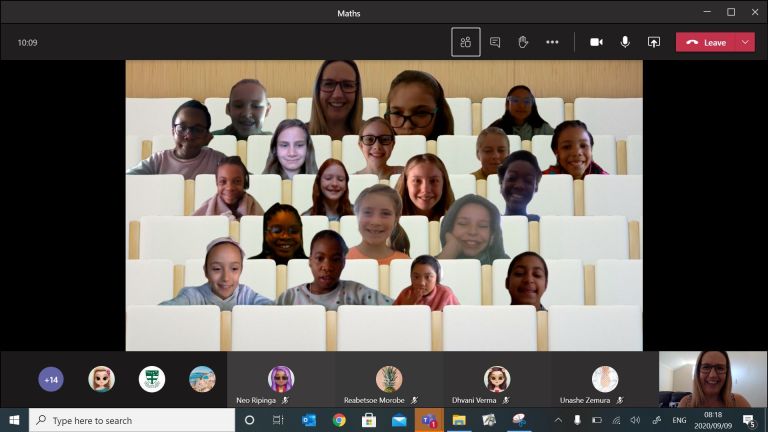Click the name Dhvani Verma
768x432 pixels.
(474, 400)
